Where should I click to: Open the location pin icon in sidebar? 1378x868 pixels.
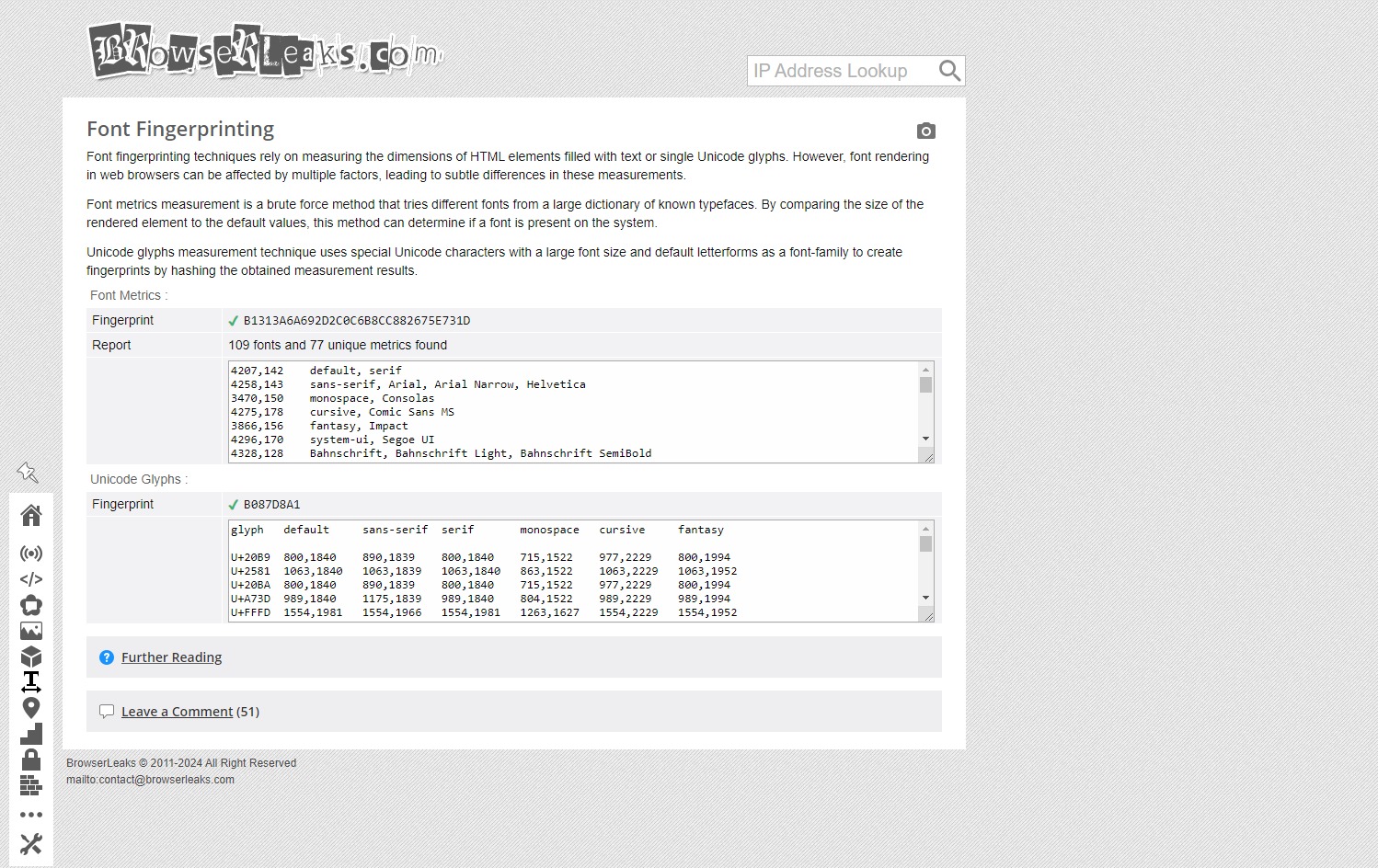click(31, 708)
